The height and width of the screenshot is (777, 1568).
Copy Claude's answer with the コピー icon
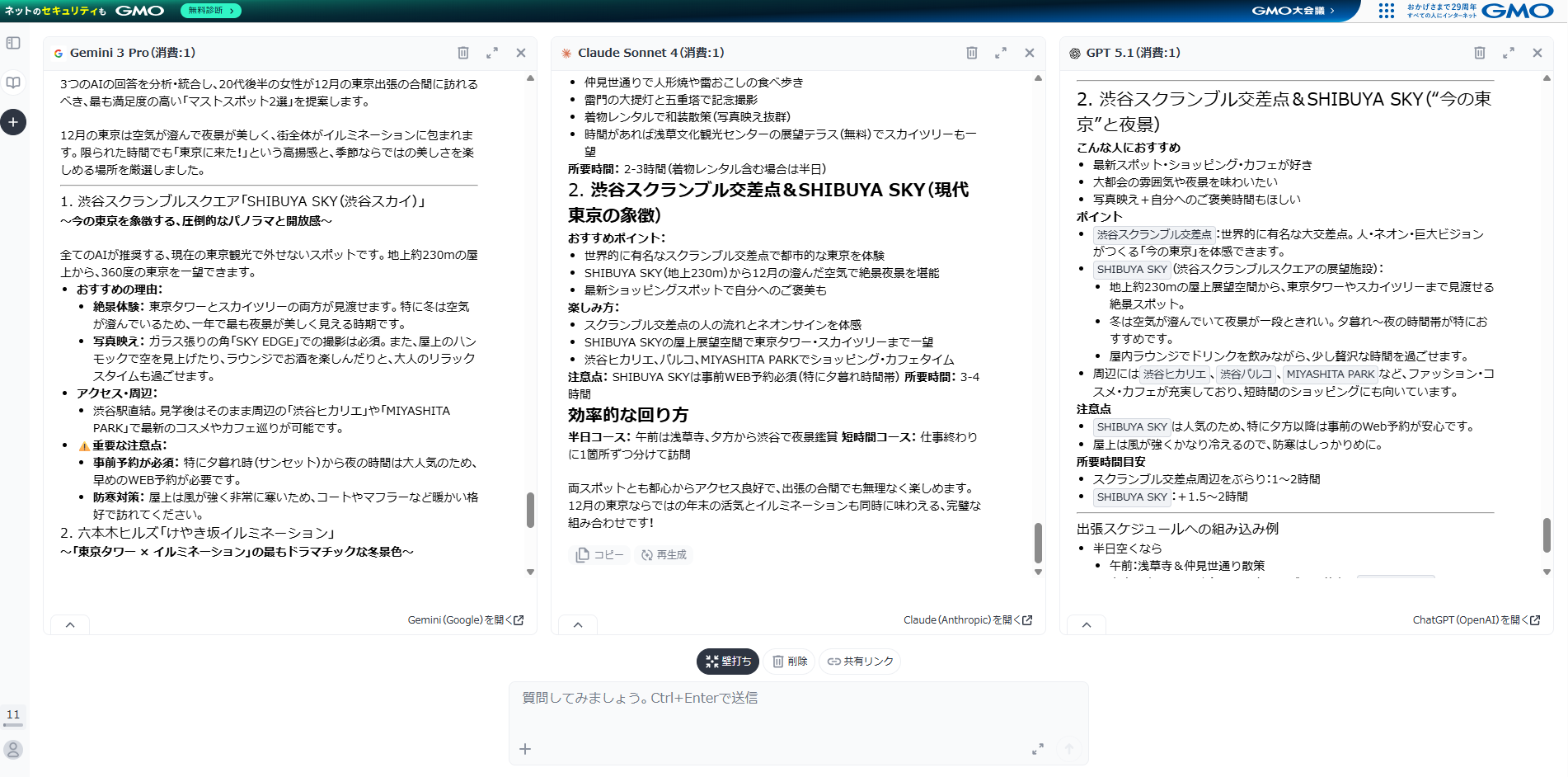[x=599, y=554]
